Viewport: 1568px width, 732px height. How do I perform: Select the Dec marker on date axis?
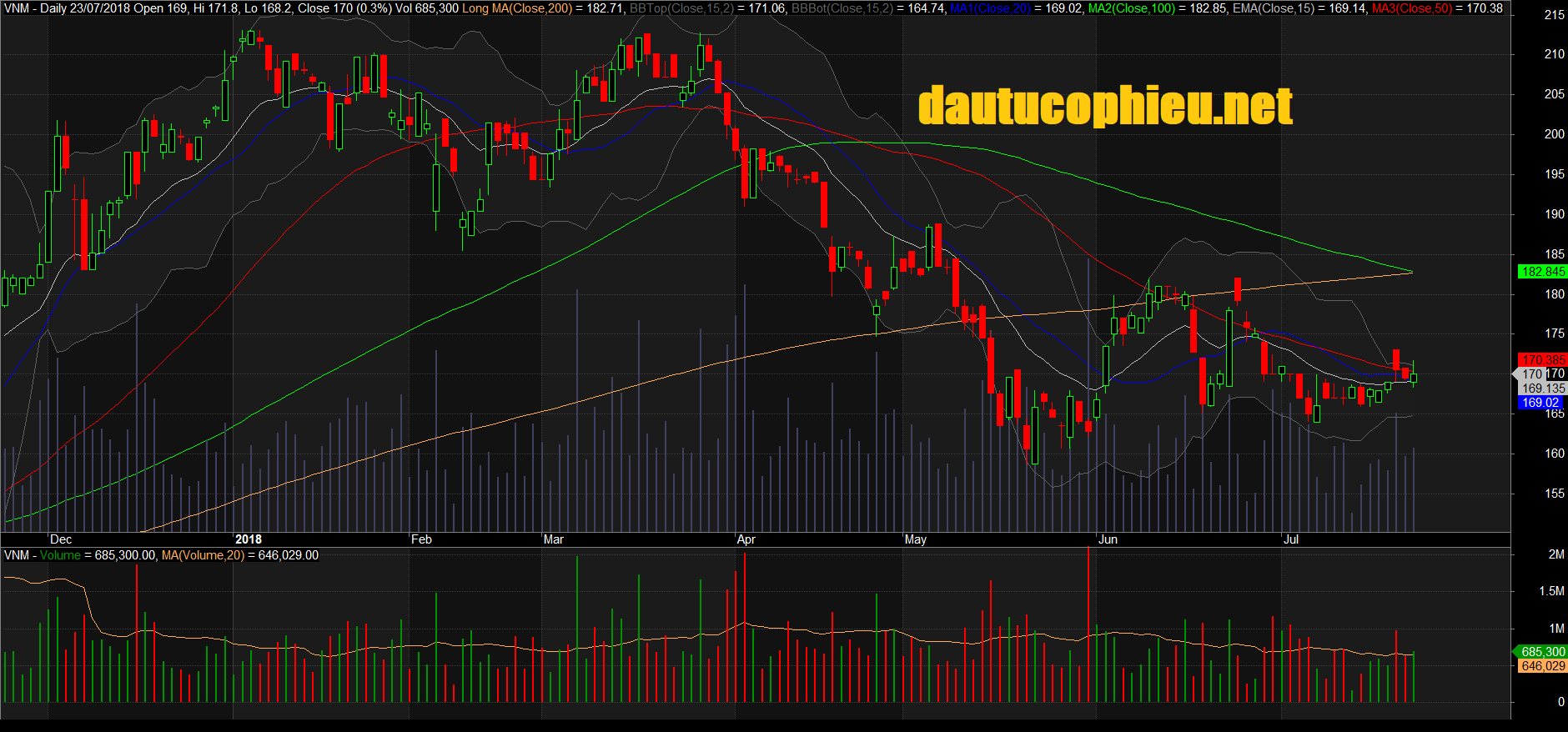coord(61,539)
